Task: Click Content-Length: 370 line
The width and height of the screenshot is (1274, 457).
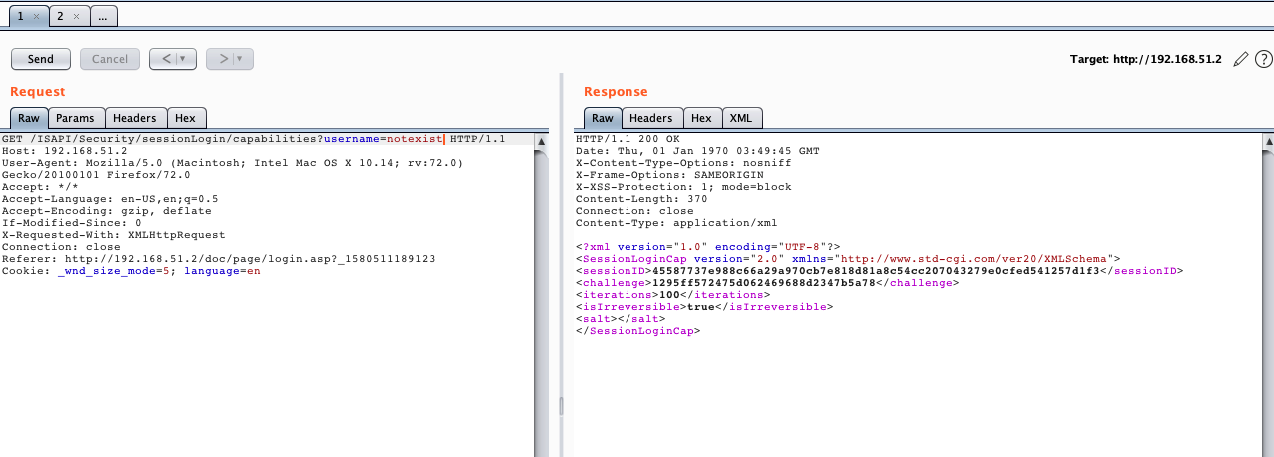Action: (642, 199)
